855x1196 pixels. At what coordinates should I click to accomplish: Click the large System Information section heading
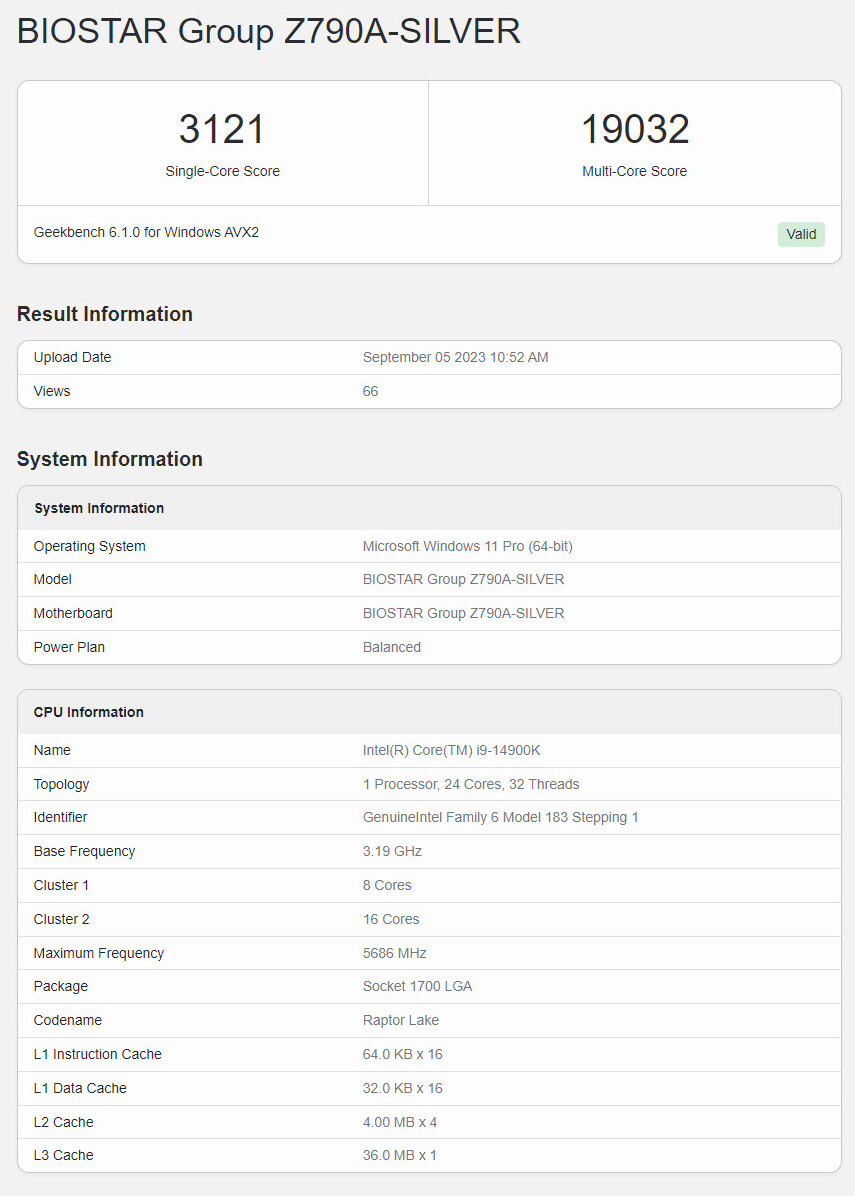point(110,459)
